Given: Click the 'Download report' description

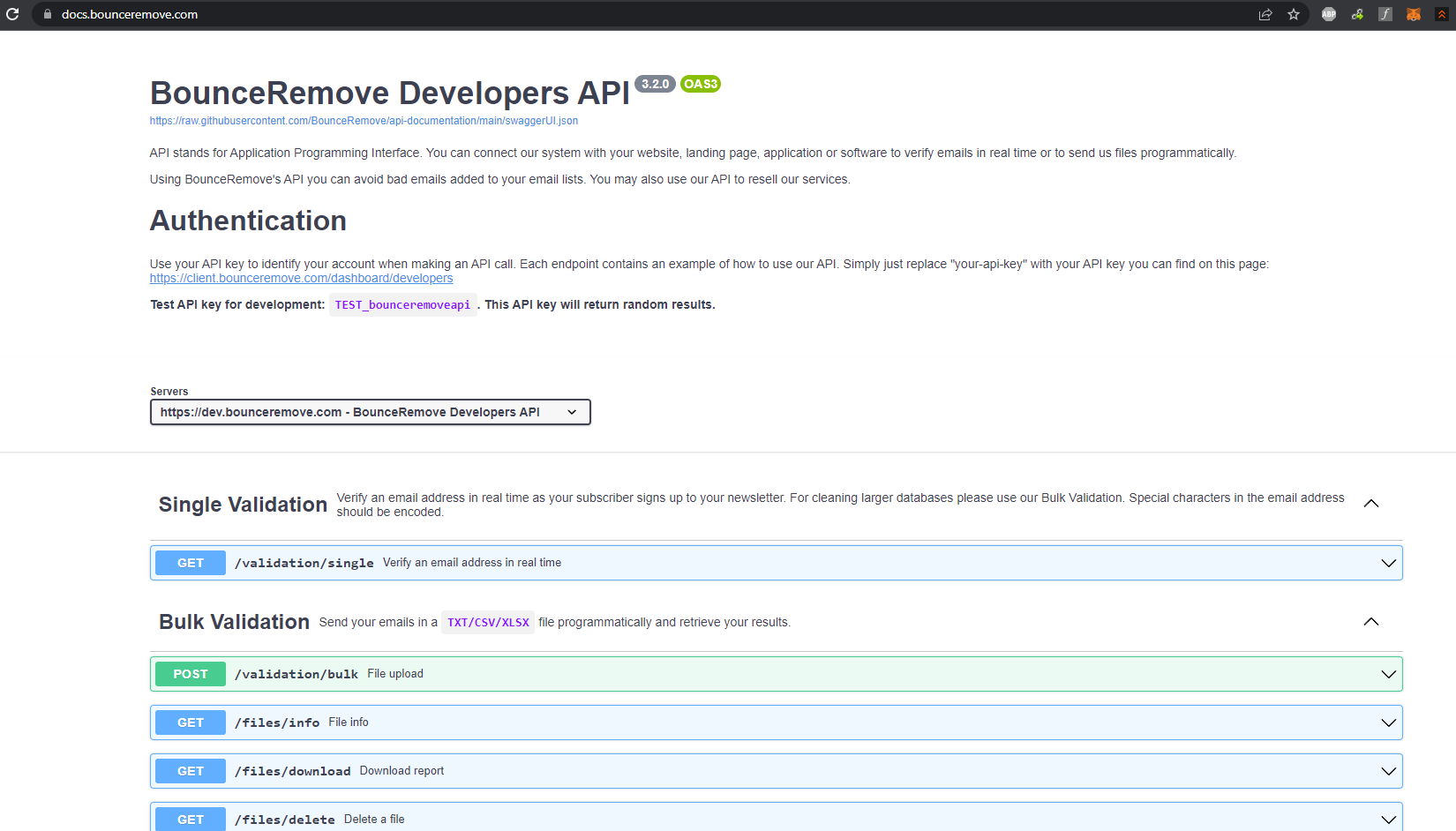Looking at the screenshot, I should (402, 771).
